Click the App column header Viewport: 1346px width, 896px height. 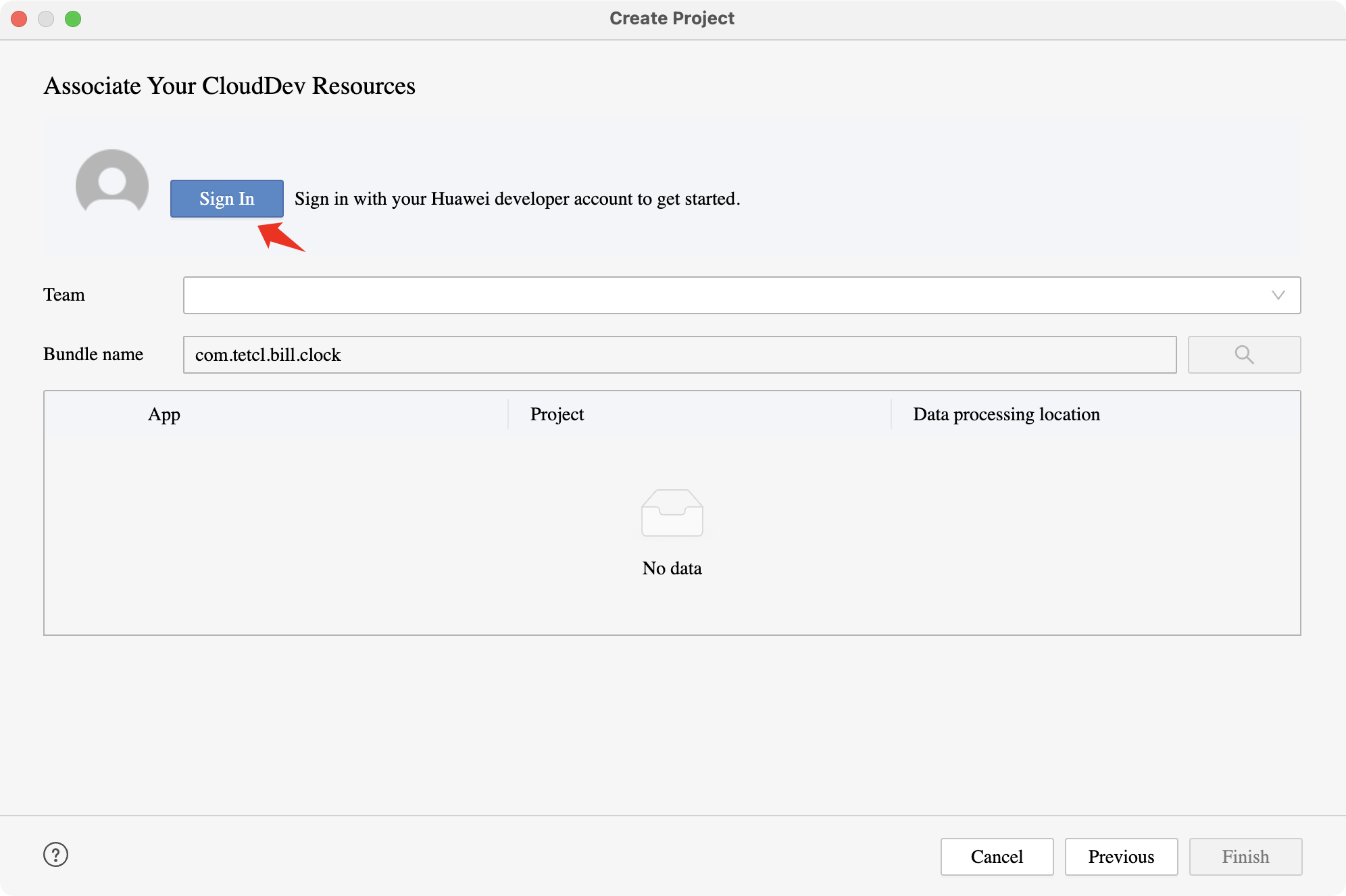164,414
